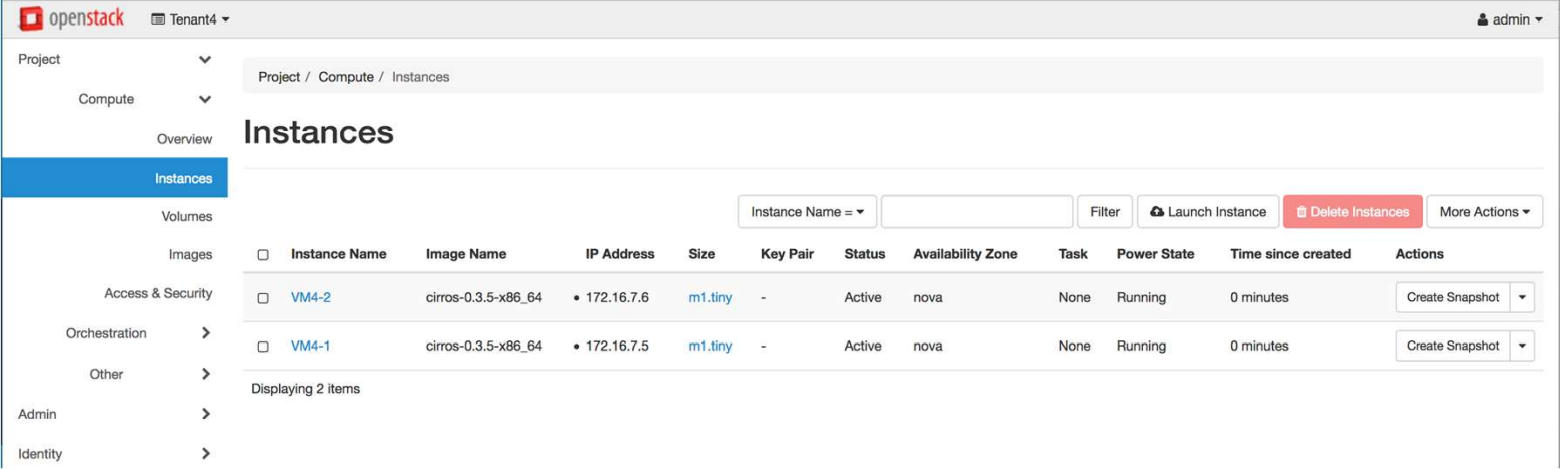
Task: Open the Tenant4 project selector
Action: pos(188,20)
